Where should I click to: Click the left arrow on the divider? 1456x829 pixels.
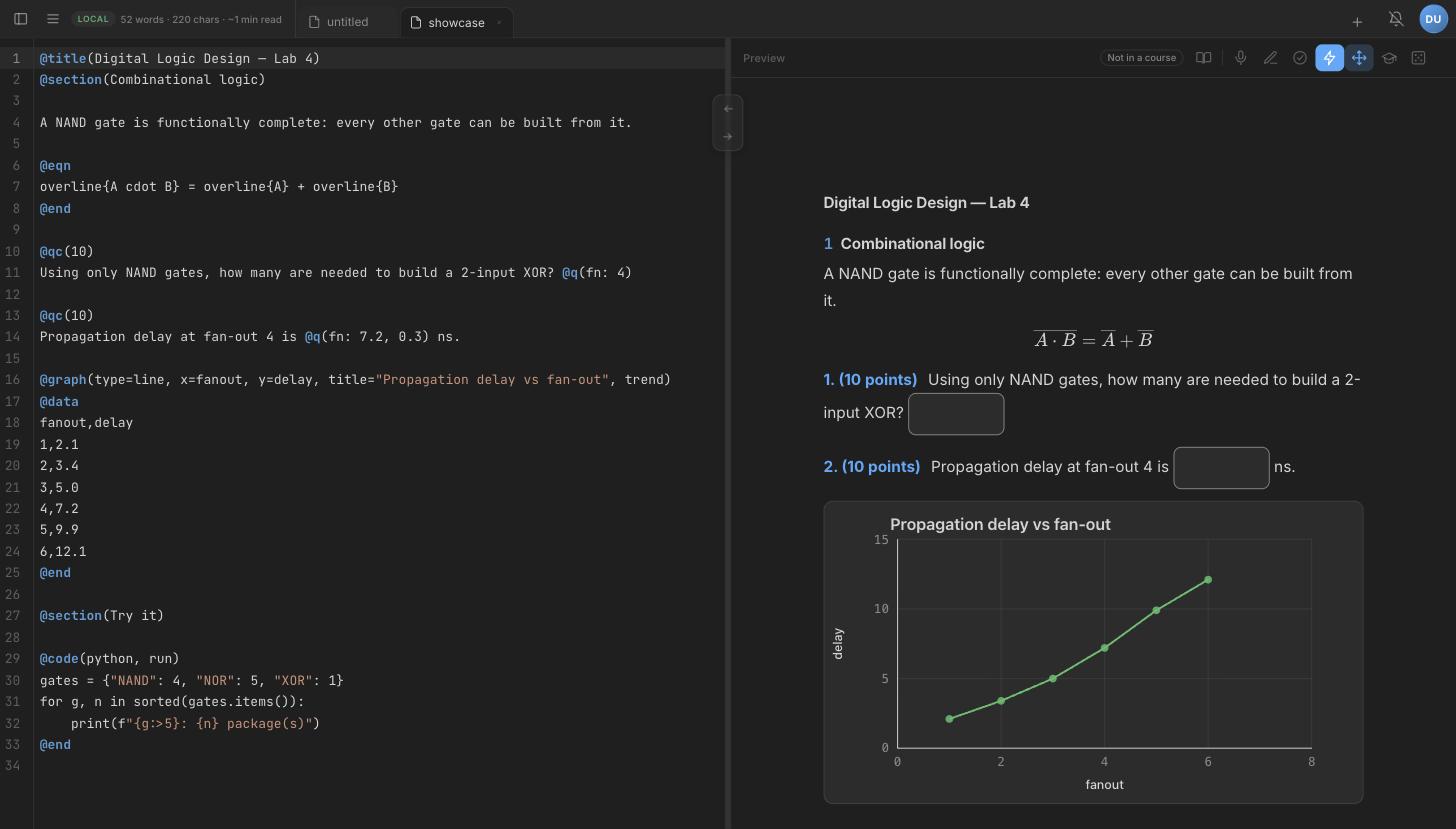click(728, 108)
